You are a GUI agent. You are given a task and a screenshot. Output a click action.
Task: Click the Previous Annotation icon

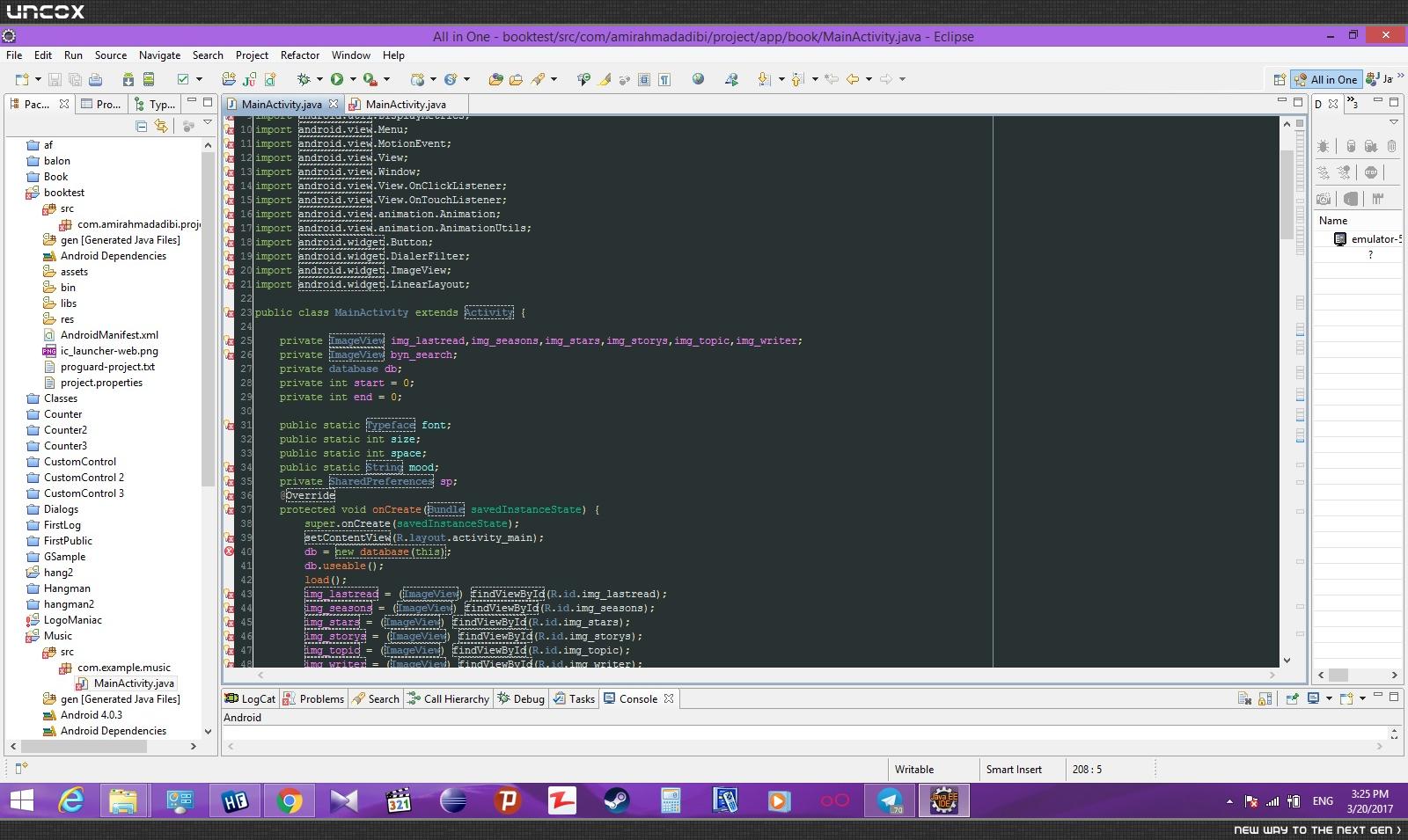(x=797, y=79)
